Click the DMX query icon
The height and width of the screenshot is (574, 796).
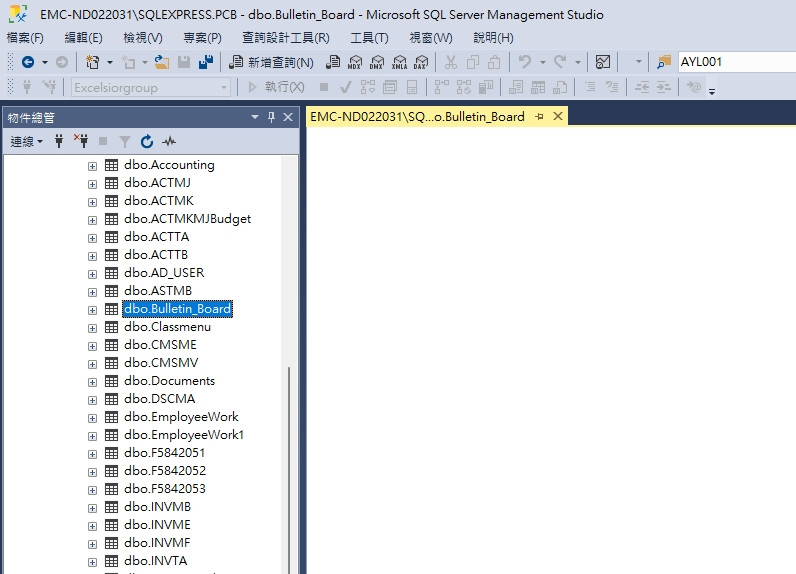(377, 62)
